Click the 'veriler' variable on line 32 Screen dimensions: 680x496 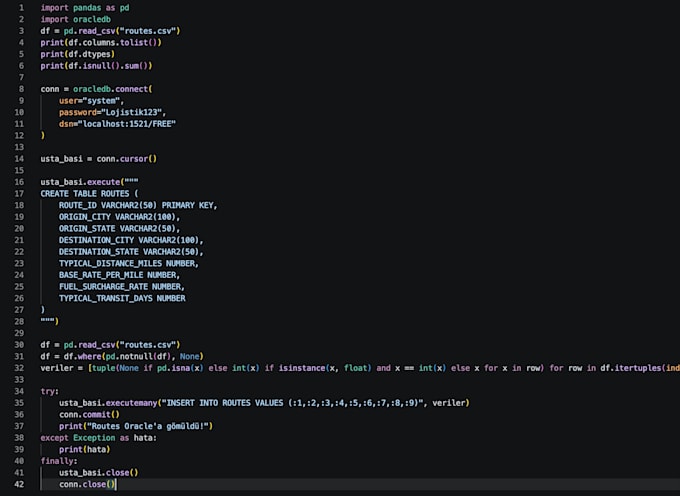point(57,368)
